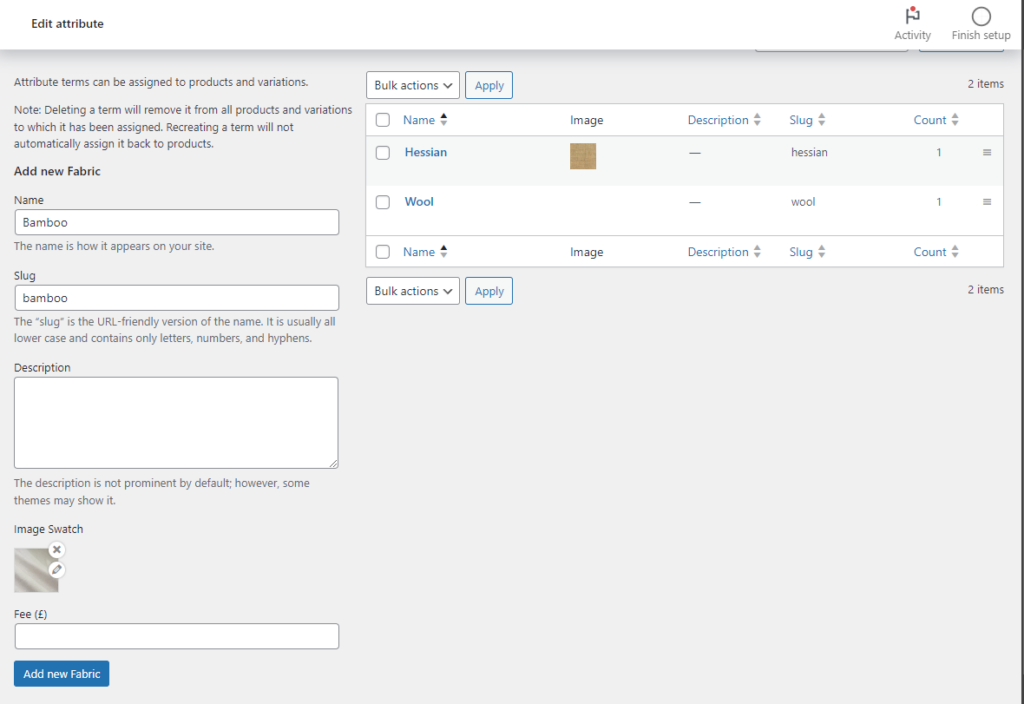Click the Fee (£) input field
This screenshot has height=704, width=1024.
177,636
